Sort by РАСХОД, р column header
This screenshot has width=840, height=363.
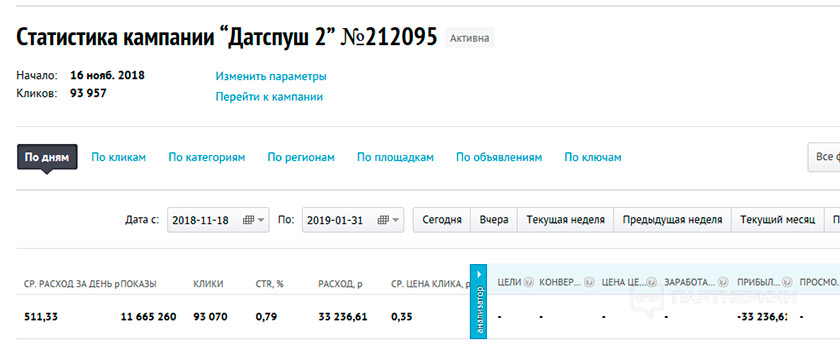(340, 284)
